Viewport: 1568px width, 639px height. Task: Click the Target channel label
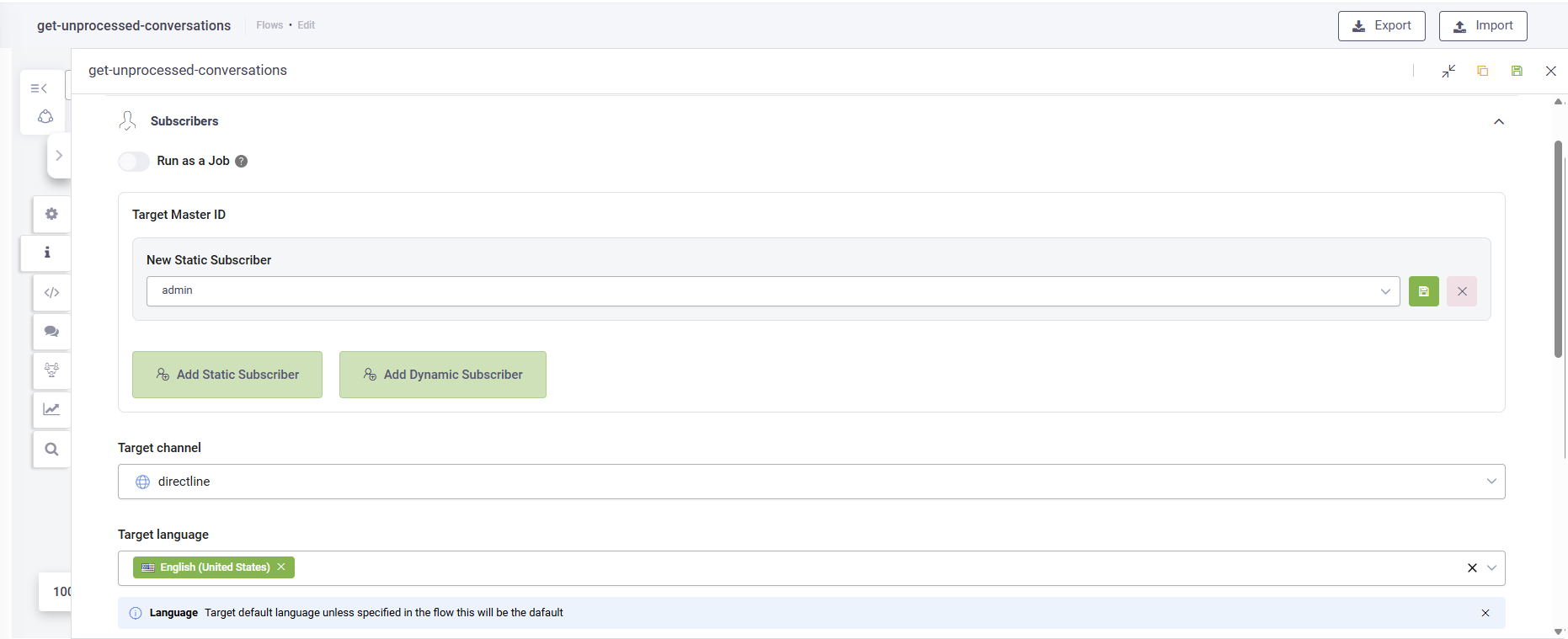pyautogui.click(x=159, y=448)
